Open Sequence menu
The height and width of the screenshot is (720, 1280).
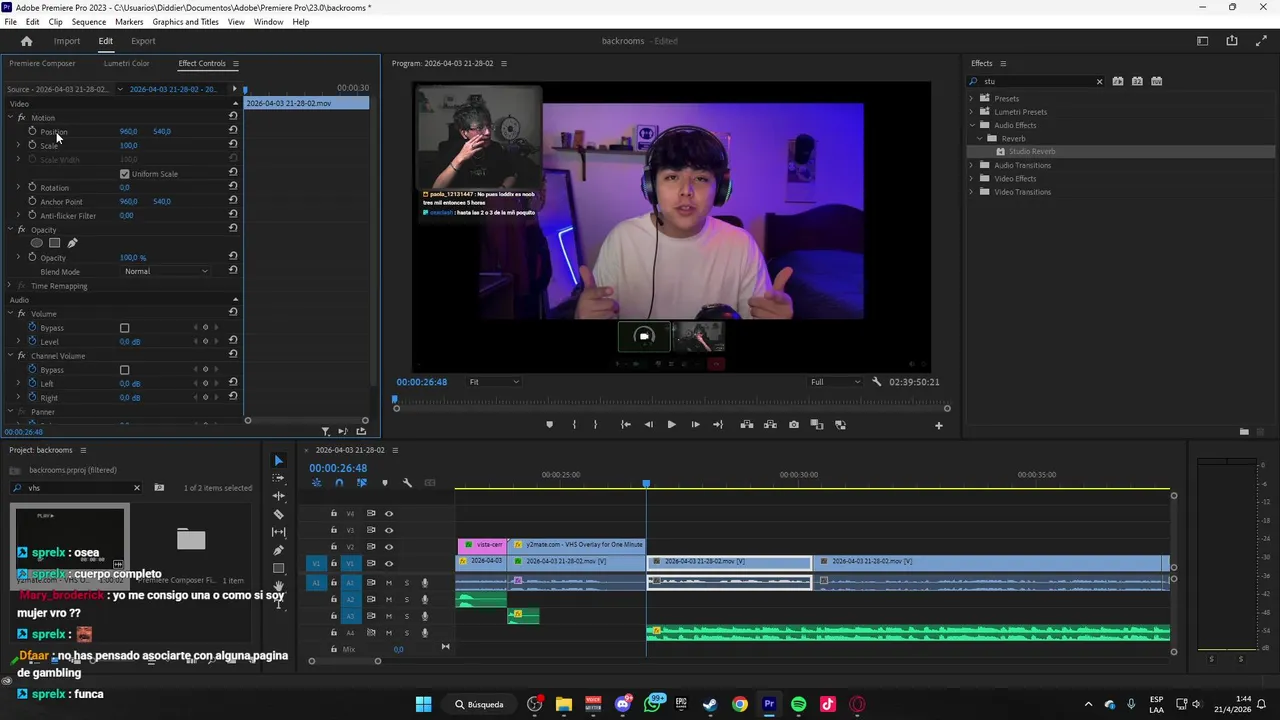(x=89, y=22)
